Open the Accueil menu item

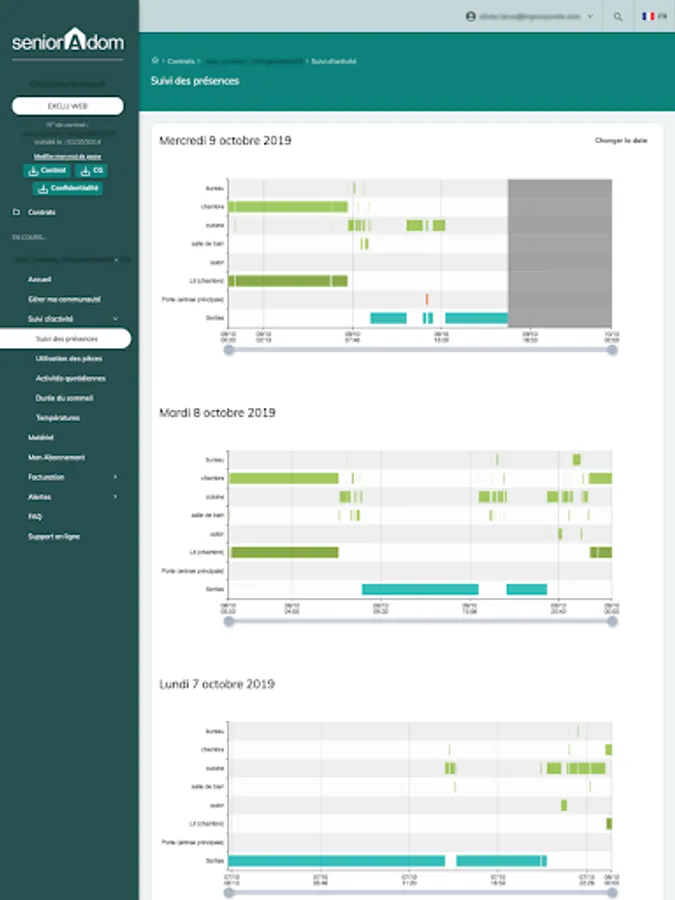coord(40,279)
